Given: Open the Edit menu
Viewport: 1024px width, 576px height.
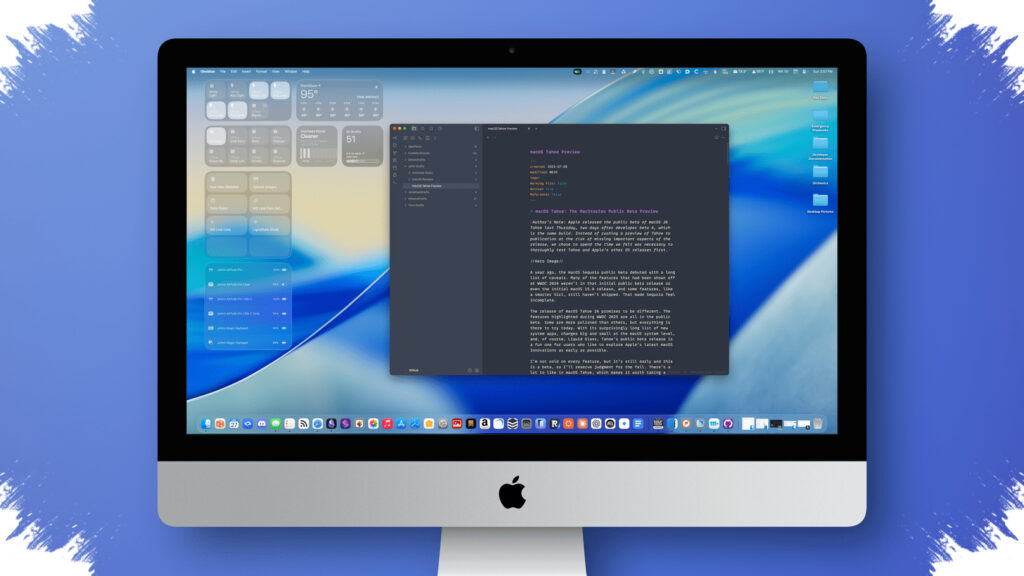Looking at the screenshot, I should [234, 71].
